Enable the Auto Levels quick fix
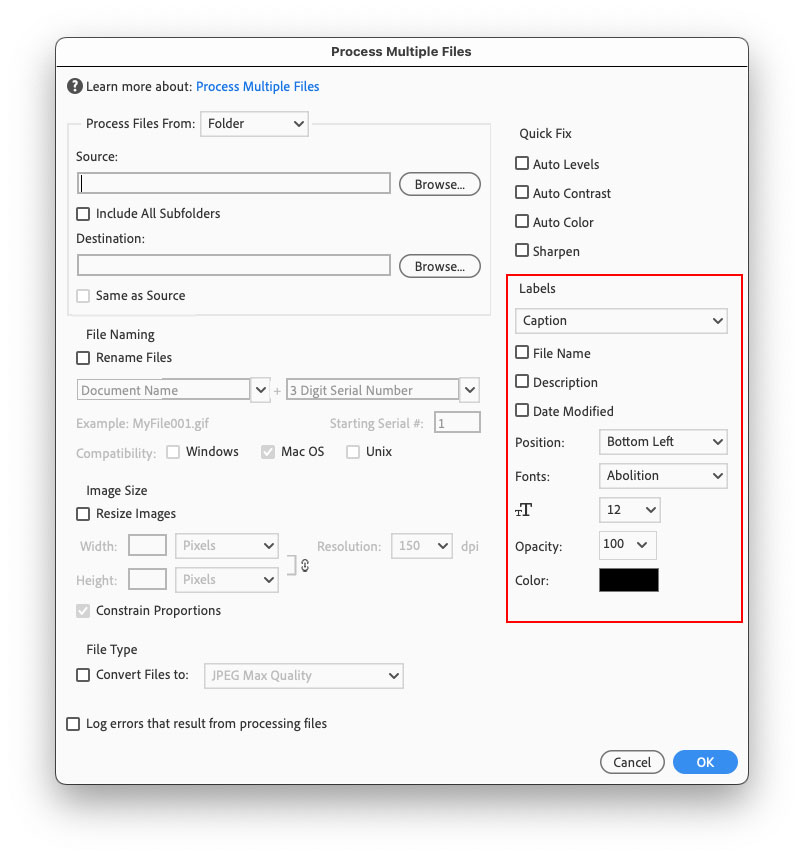 (521, 163)
